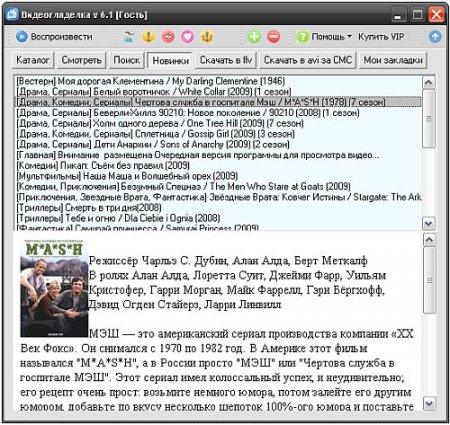Click the yellow exclamation mark toolbar icon
Viewport: 450px width, 425px height.
click(x=148, y=36)
